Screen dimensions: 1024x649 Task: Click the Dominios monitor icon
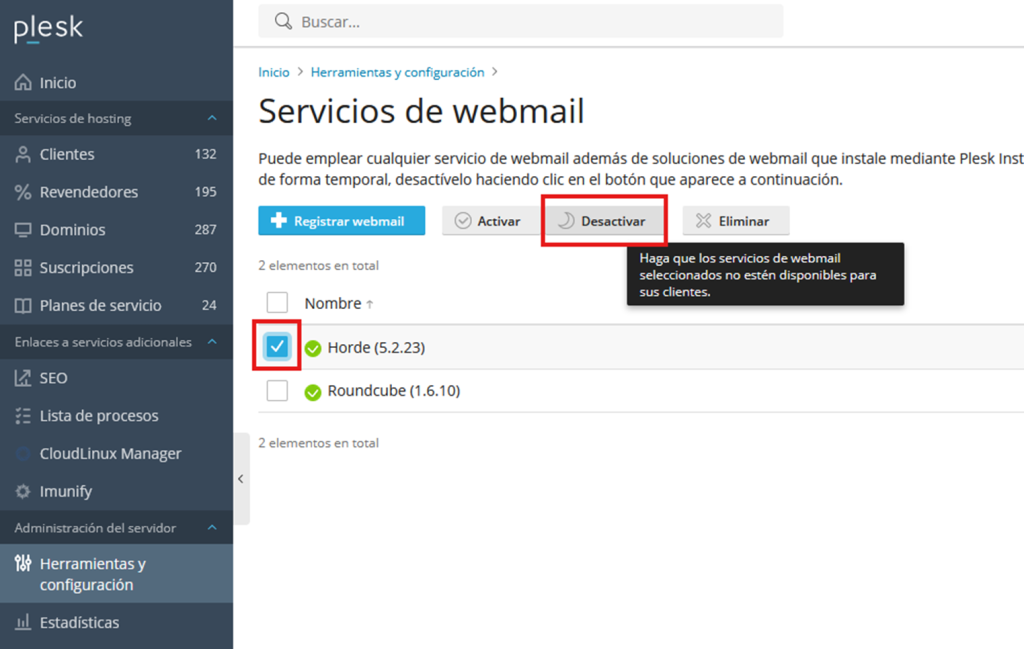point(23,230)
